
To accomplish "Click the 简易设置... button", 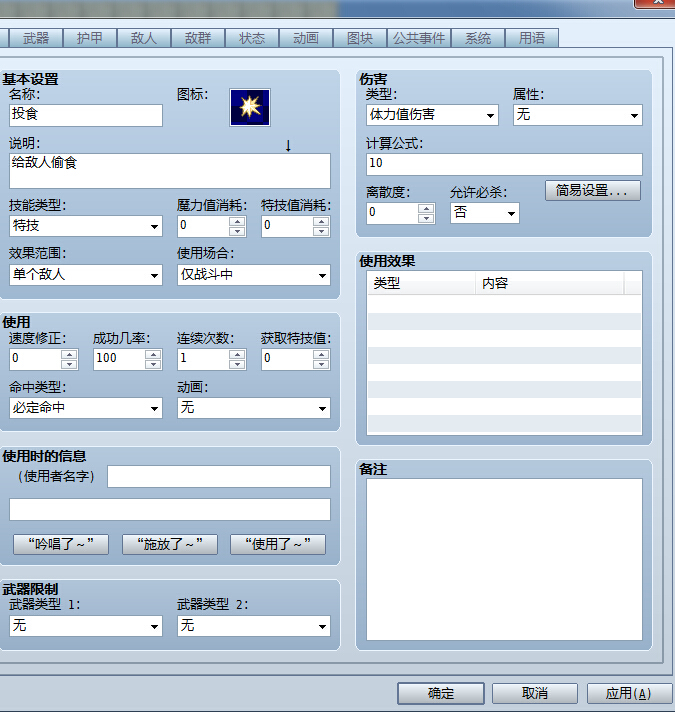I will [x=593, y=190].
